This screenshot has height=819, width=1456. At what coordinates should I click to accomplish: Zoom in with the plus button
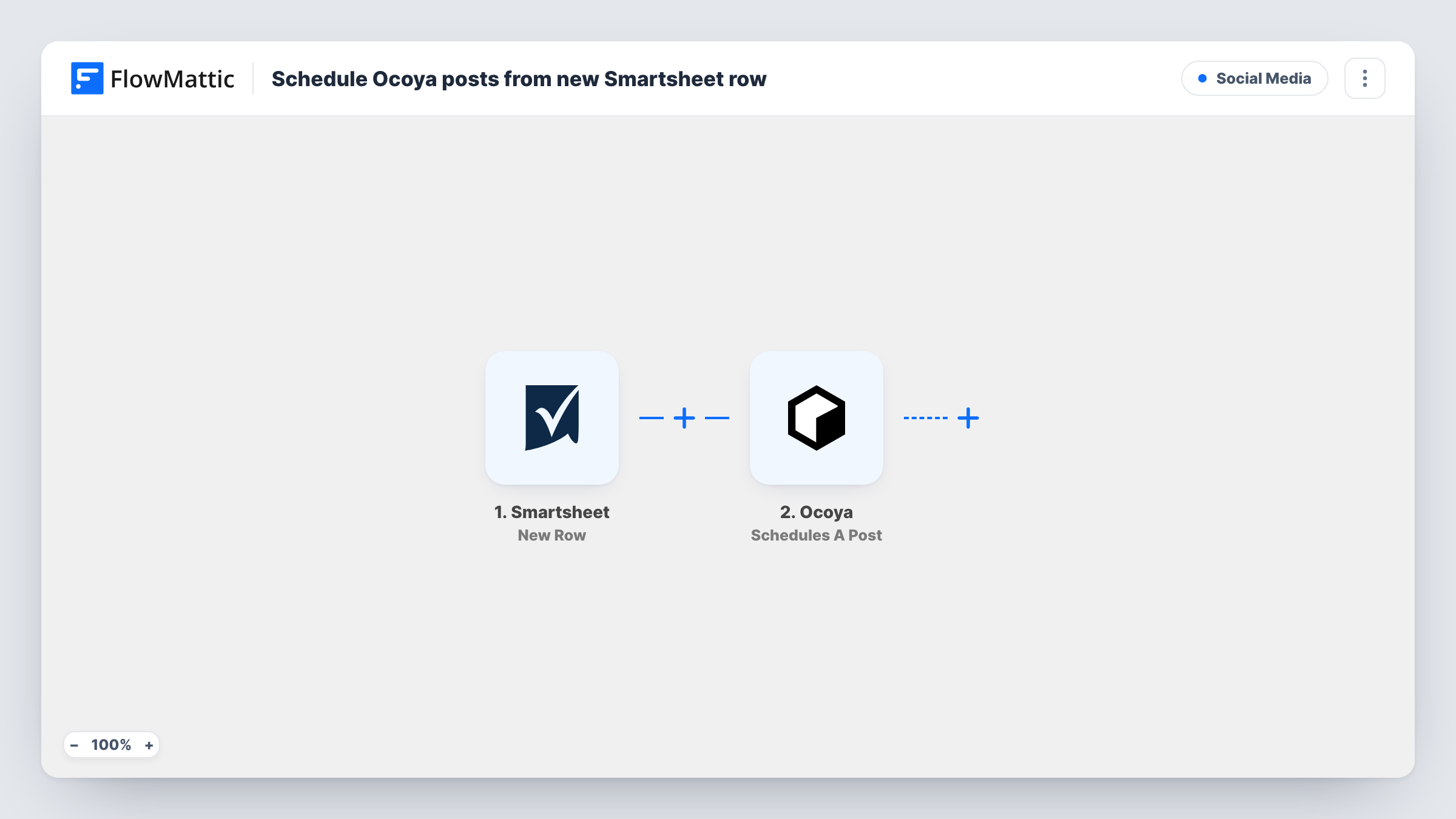149,745
